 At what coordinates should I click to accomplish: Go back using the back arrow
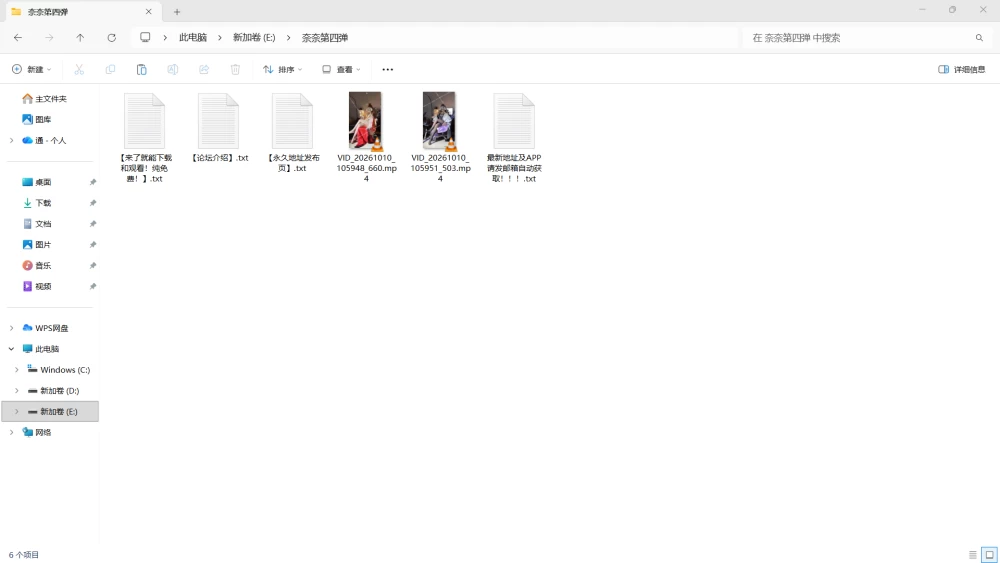pos(18,38)
